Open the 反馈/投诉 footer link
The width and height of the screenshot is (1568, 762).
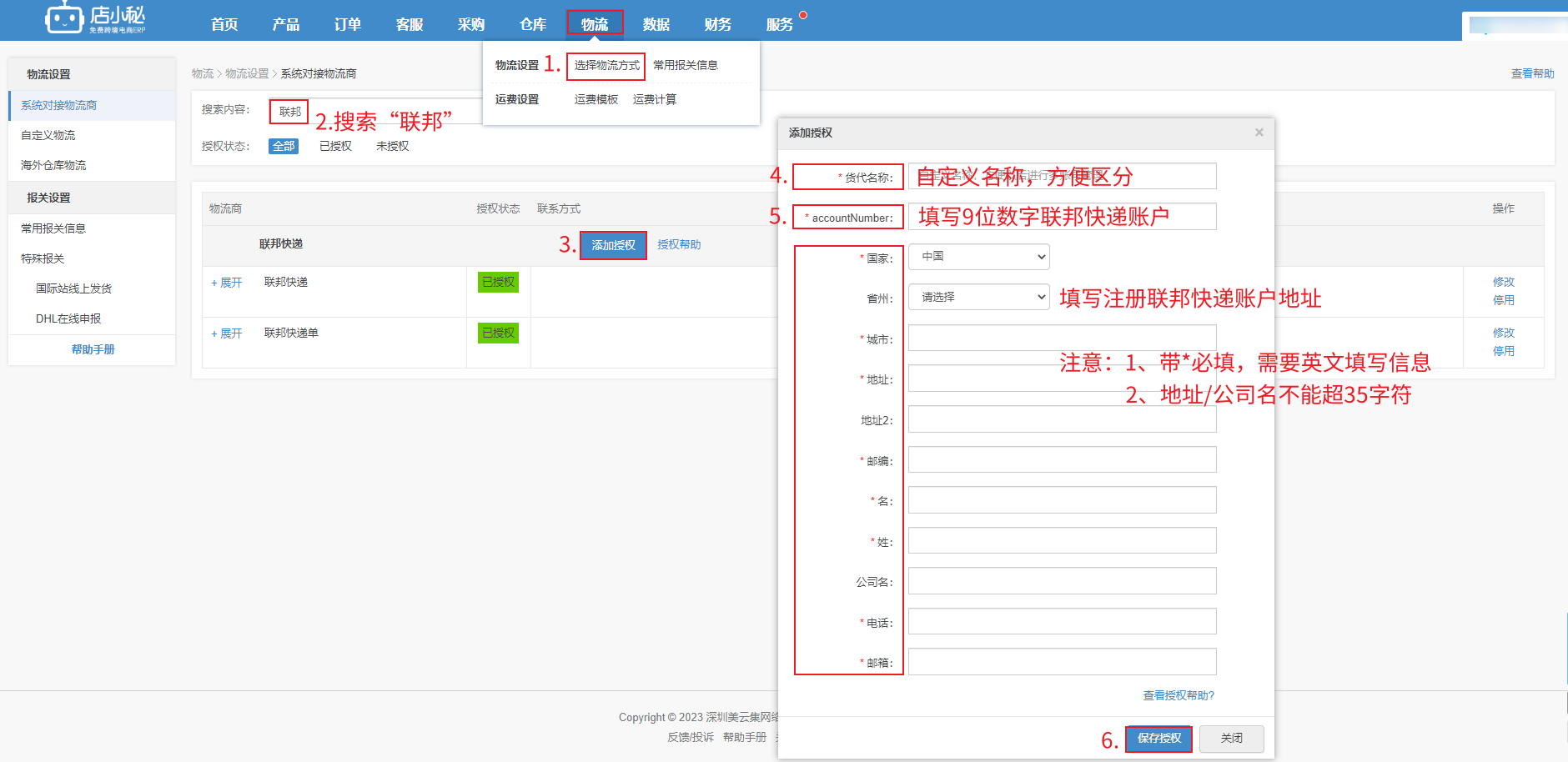(x=691, y=737)
